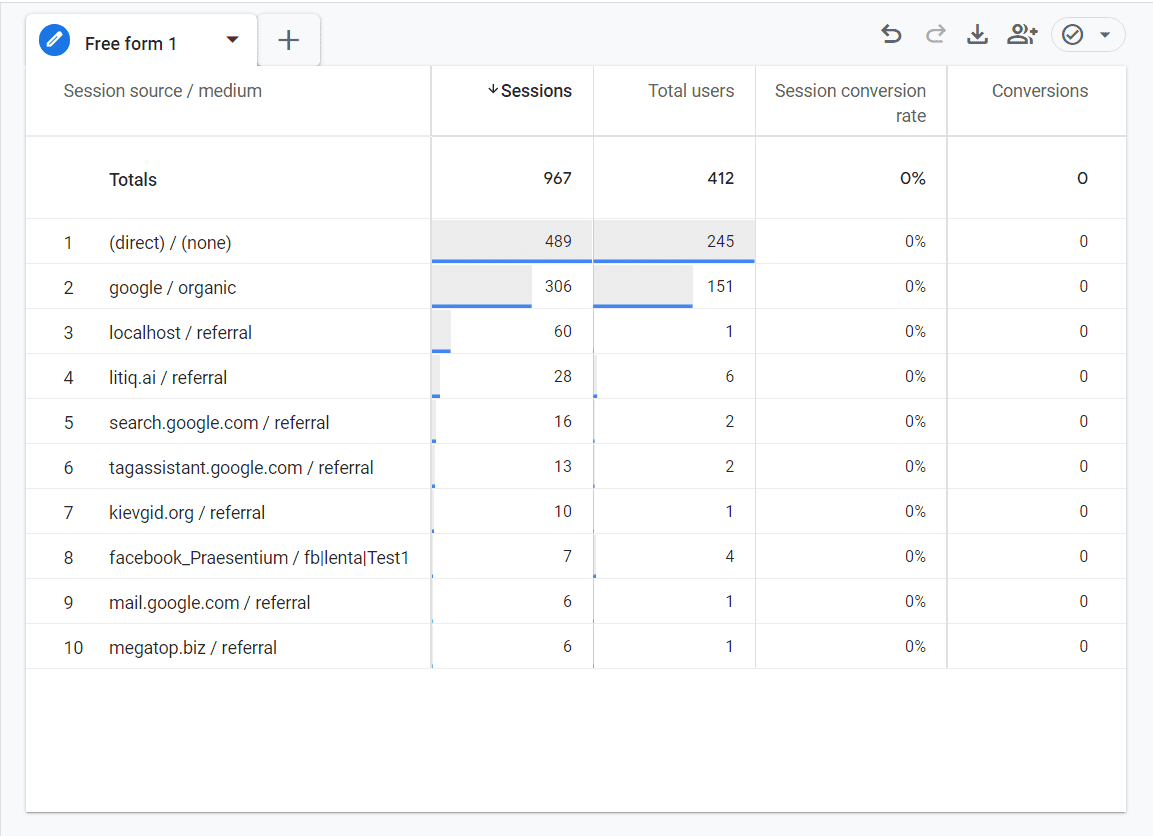Click the redo arrow icon
1153x836 pixels.
(x=934, y=33)
